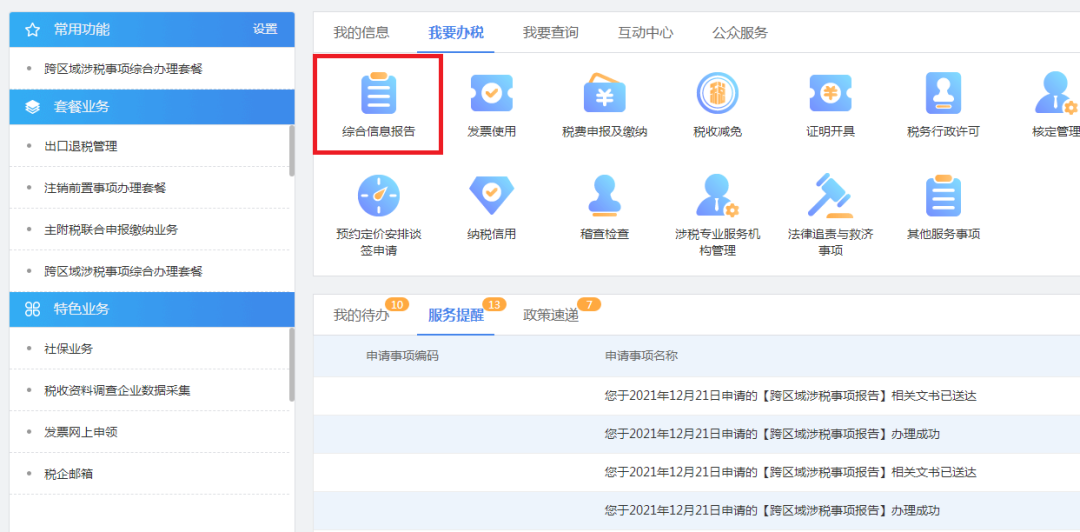Open 跨区域涉税事项综合办理套餐 under 套餐业务
This screenshot has height=532, width=1080.
[x=123, y=272]
